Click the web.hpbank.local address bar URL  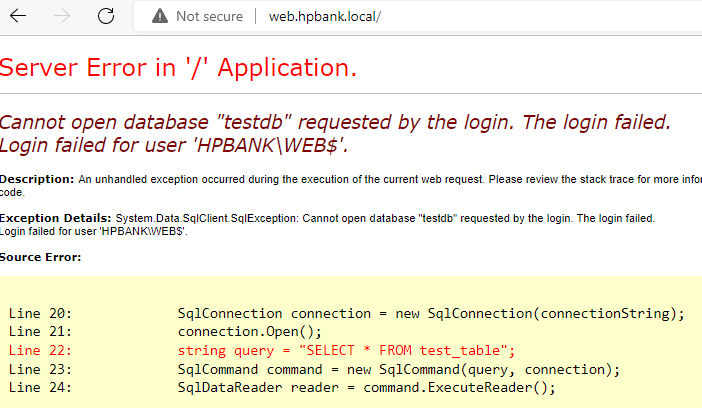(324, 16)
